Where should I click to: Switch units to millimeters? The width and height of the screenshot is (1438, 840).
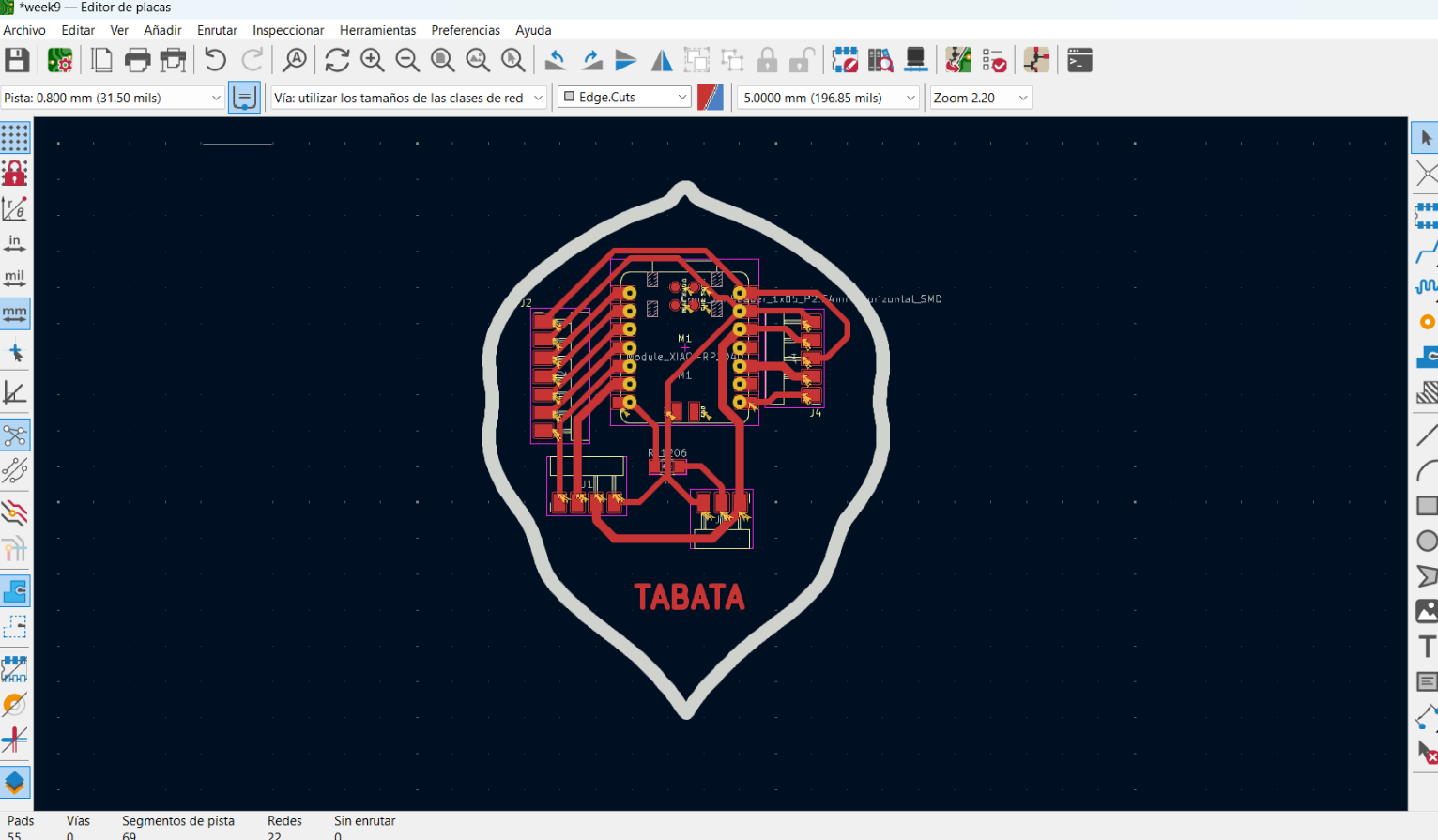click(15, 313)
